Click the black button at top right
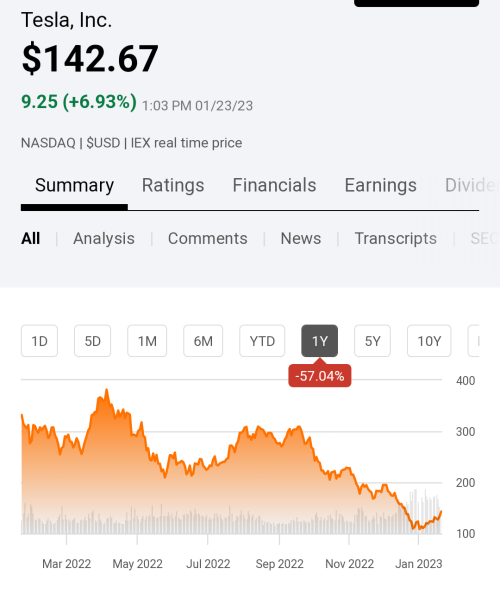Image resolution: width=500 pixels, height=594 pixels. click(x=417, y=3)
